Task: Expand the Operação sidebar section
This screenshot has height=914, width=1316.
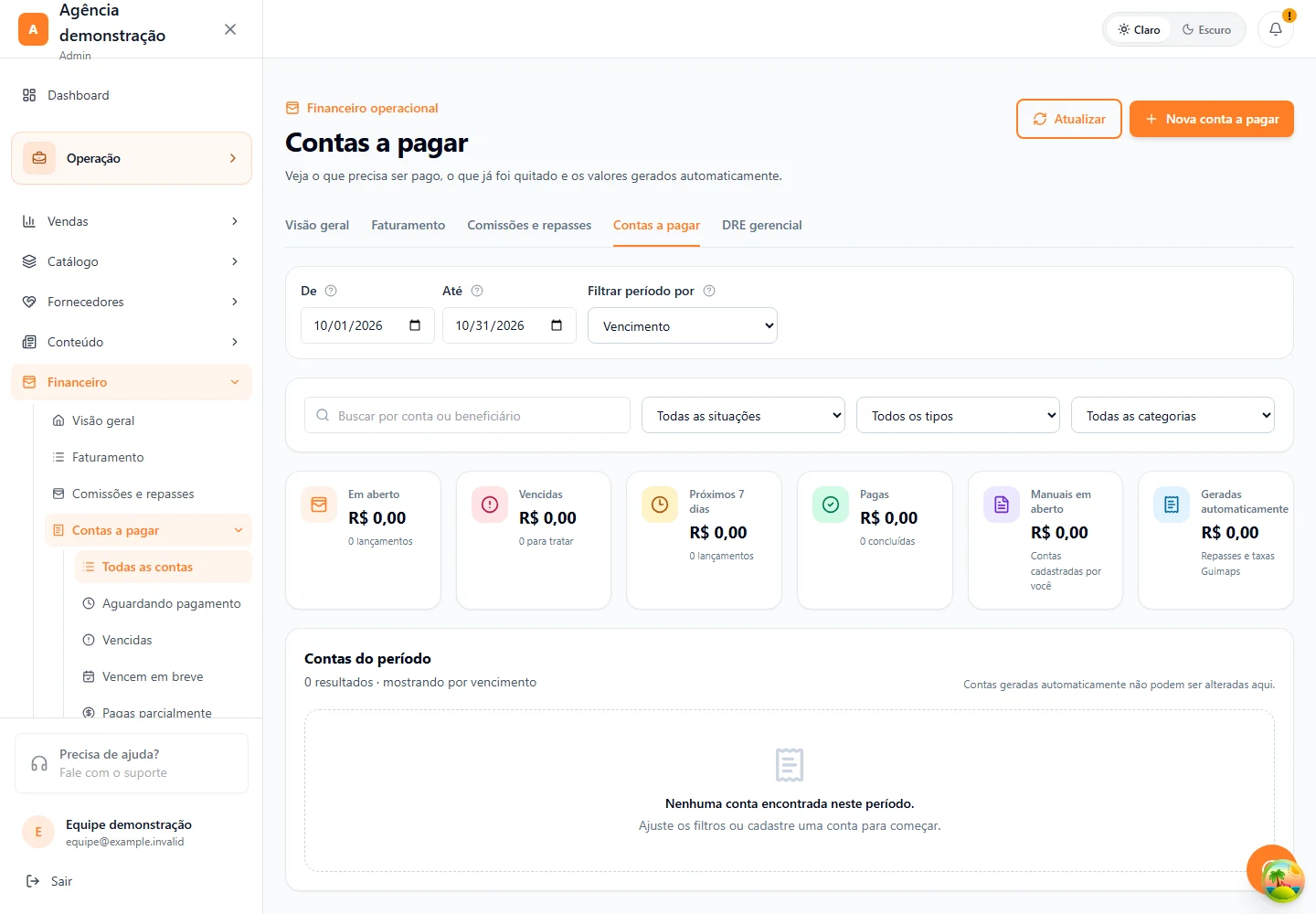Action: 132,158
